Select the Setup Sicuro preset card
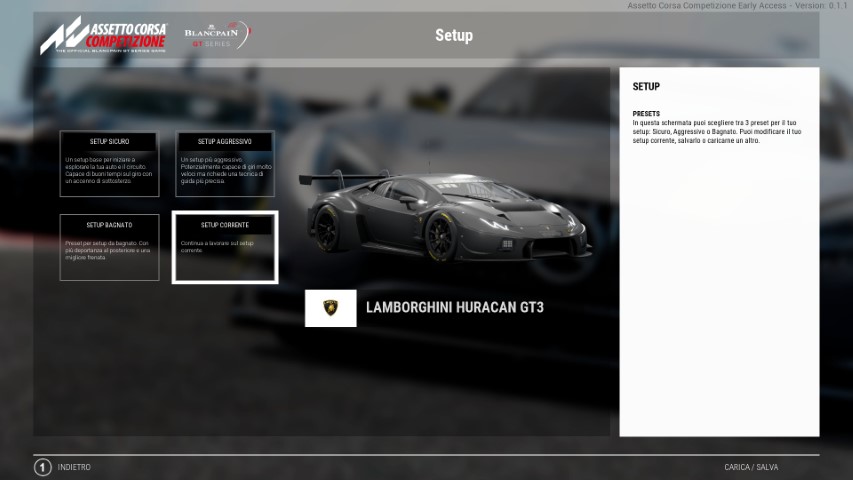The height and width of the screenshot is (480, 853). pos(109,163)
